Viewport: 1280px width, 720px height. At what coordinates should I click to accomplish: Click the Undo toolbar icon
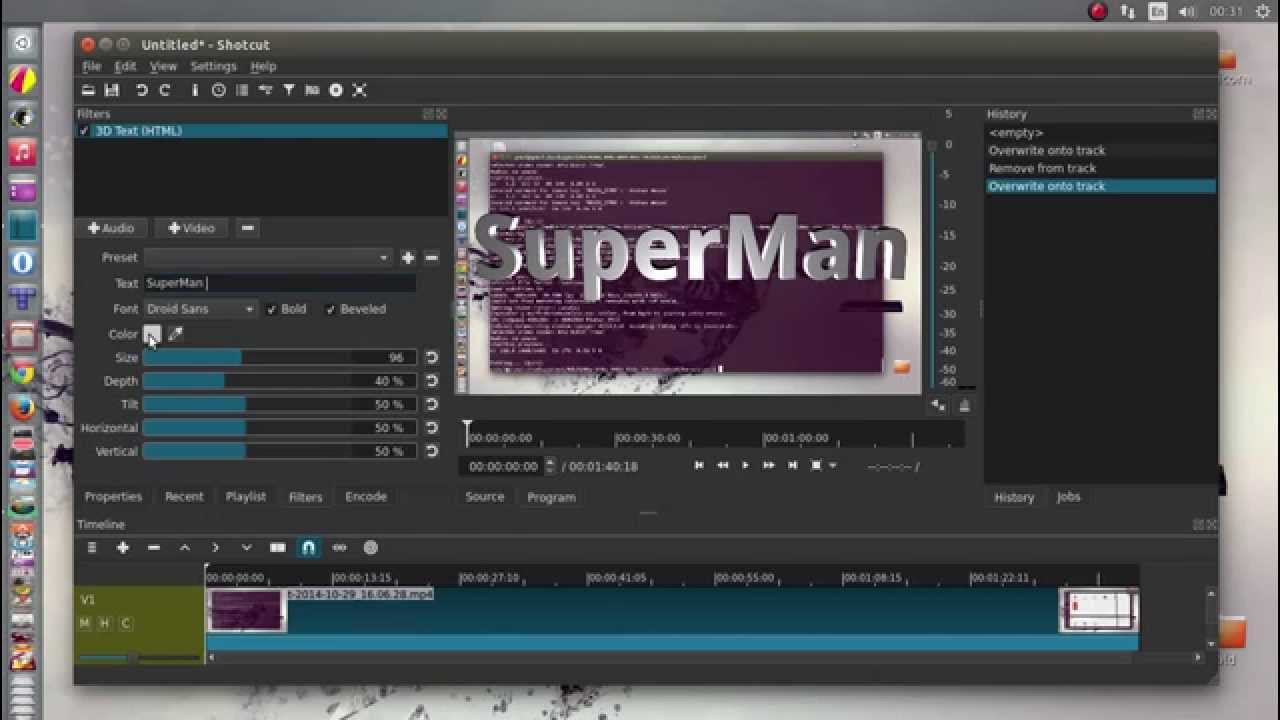tap(142, 90)
